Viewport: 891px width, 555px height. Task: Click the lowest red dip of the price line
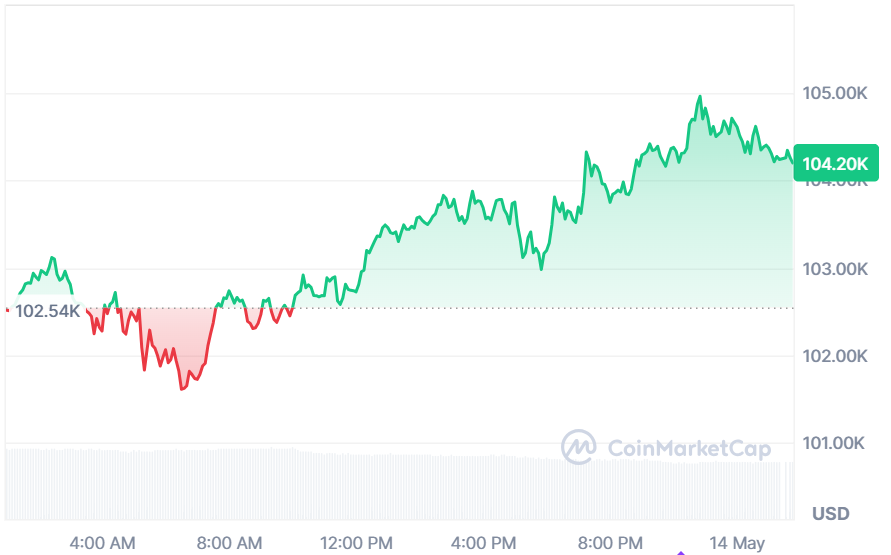pyautogui.click(x=182, y=388)
